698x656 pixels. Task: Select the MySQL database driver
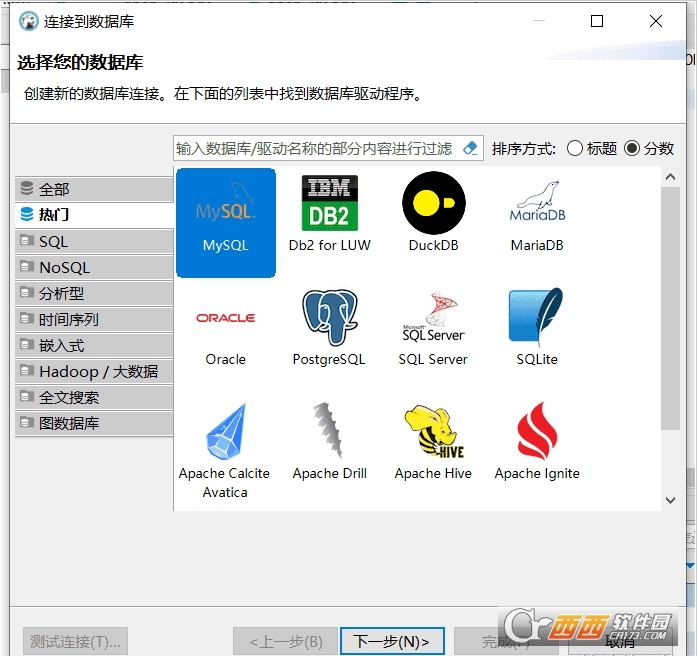226,223
